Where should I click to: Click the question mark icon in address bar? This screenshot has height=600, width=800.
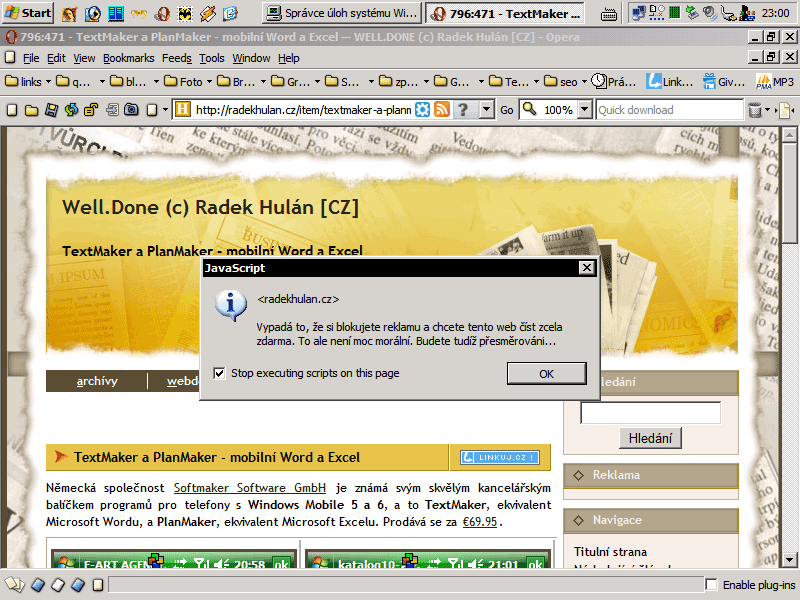pos(463,110)
